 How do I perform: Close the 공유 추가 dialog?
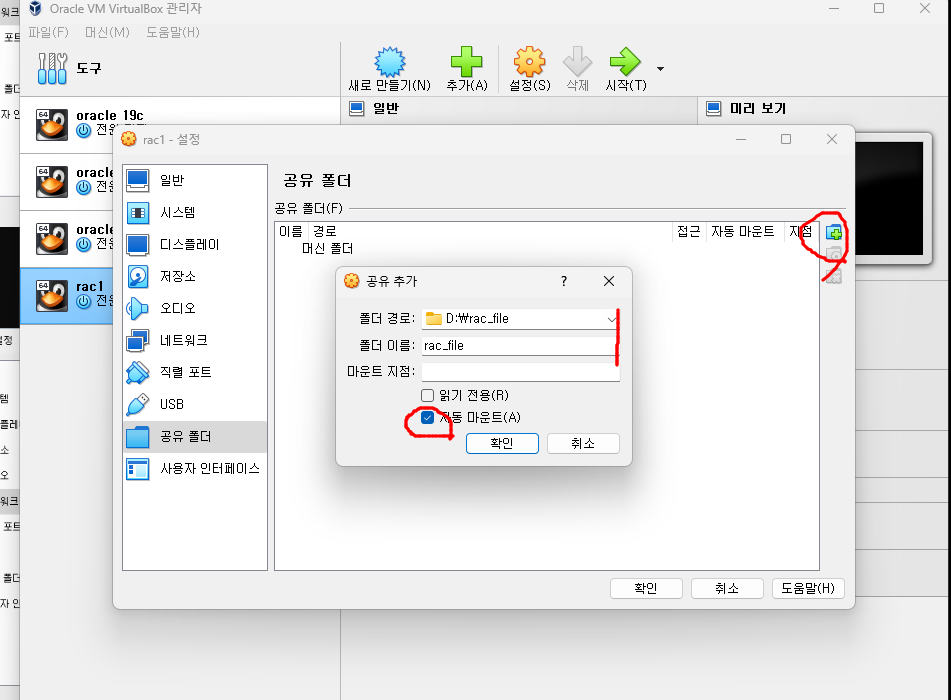pos(609,281)
